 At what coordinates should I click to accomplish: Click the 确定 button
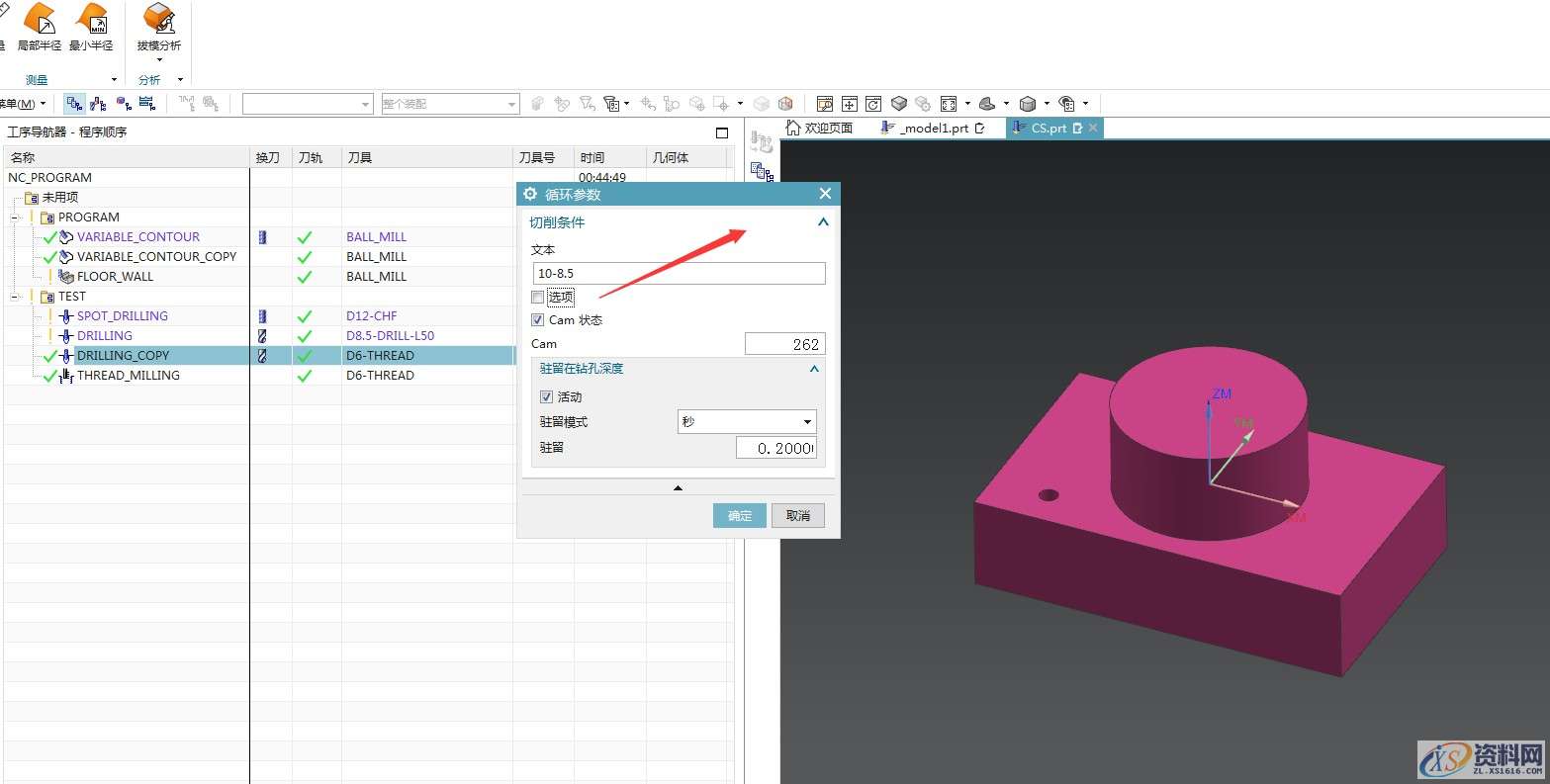739,516
